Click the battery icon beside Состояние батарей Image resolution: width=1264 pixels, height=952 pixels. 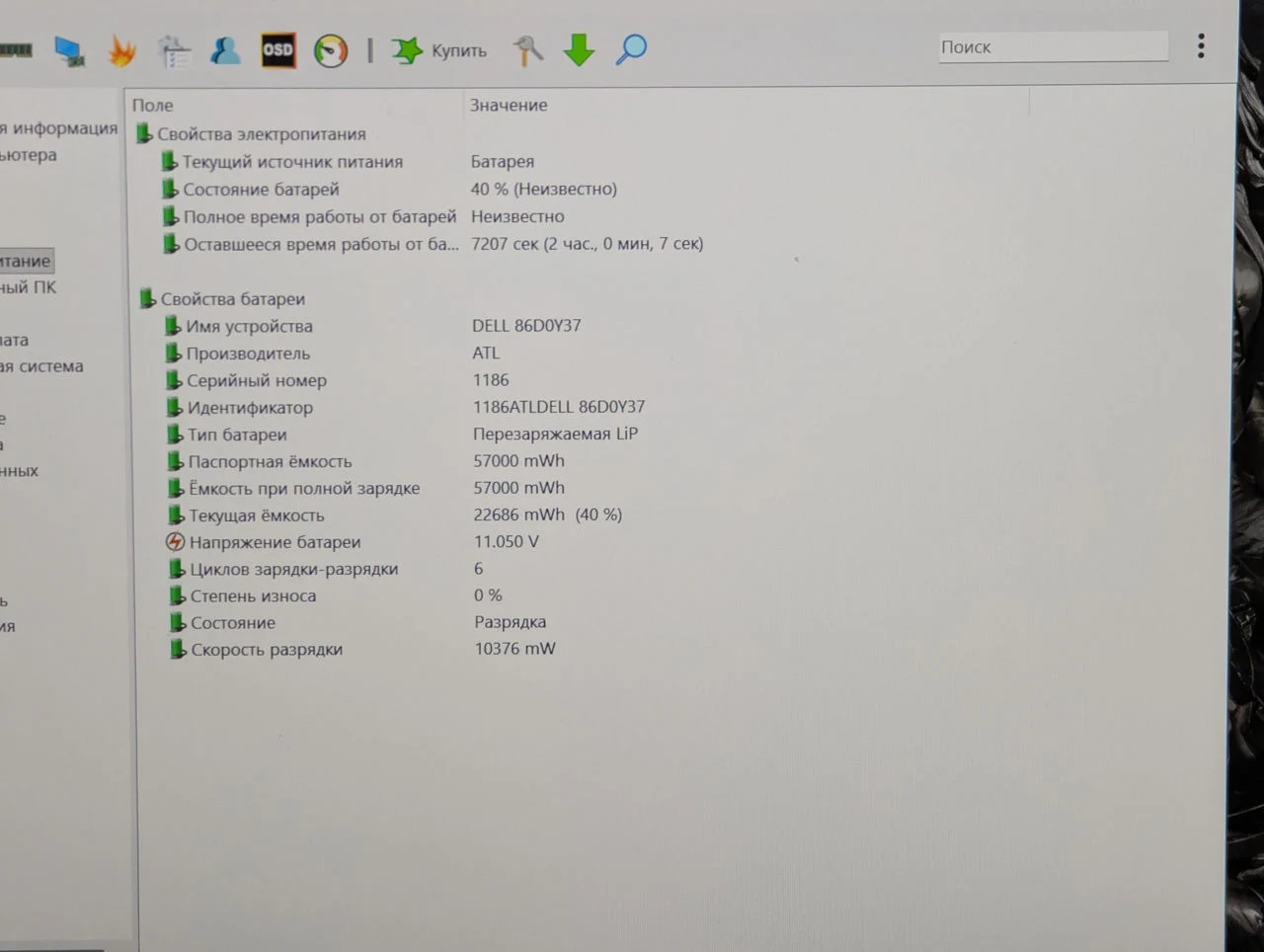[170, 189]
